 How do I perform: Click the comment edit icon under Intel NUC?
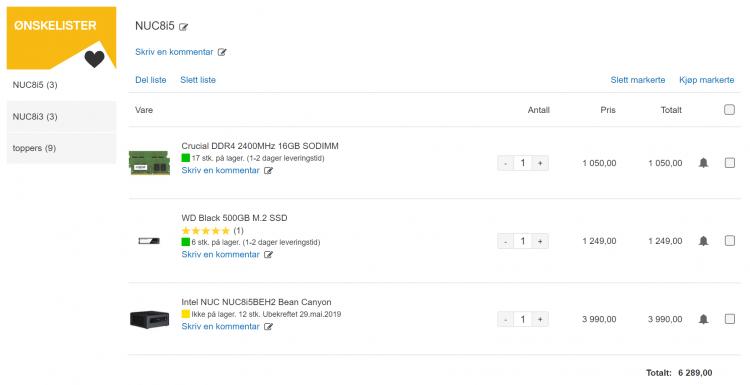click(268, 327)
